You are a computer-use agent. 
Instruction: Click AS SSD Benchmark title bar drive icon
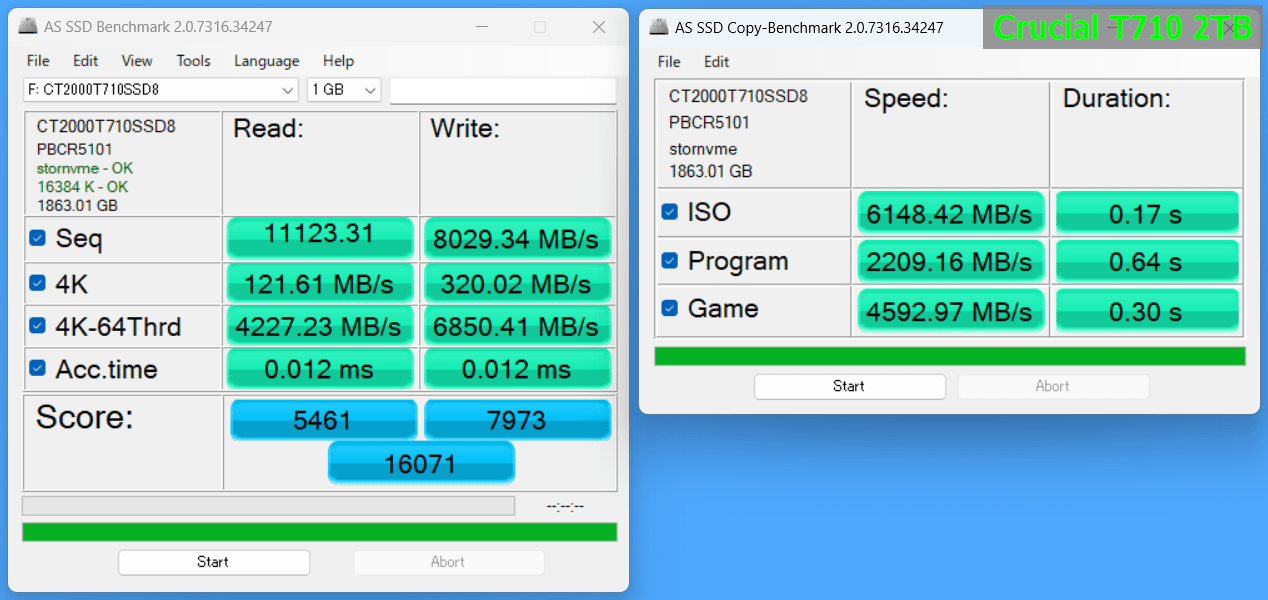tap(27, 27)
